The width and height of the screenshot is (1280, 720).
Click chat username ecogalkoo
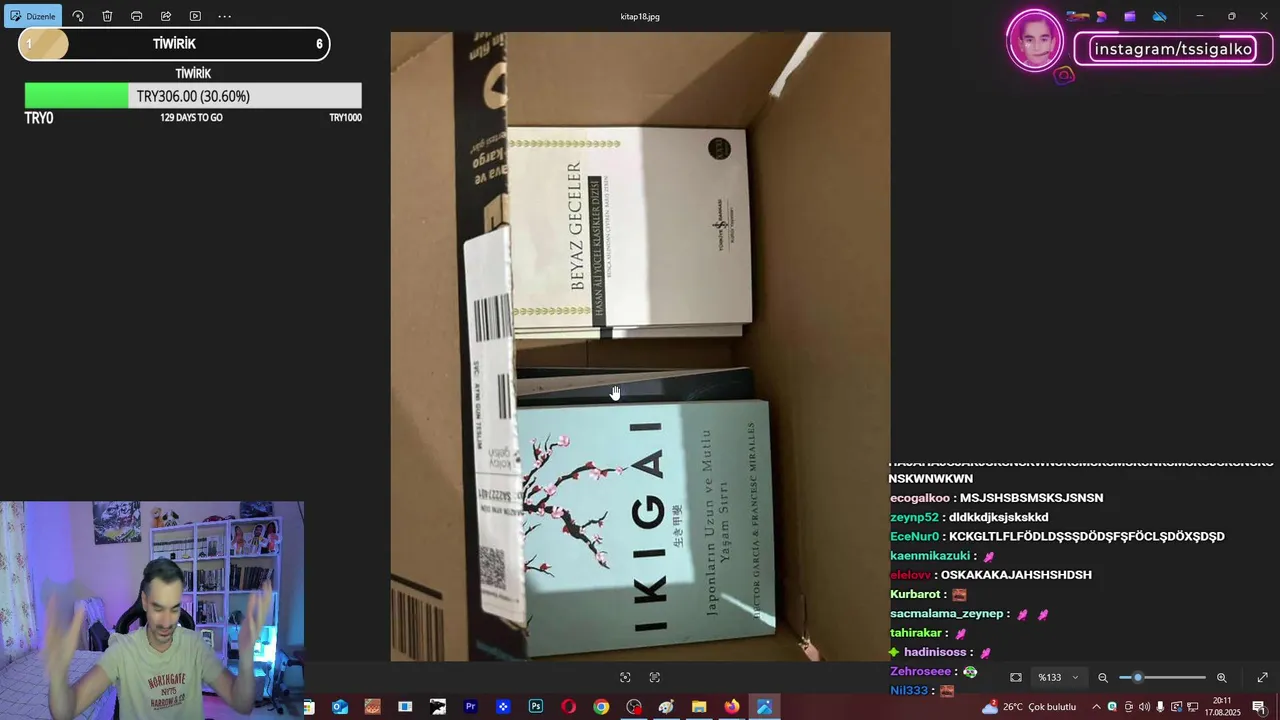point(920,498)
